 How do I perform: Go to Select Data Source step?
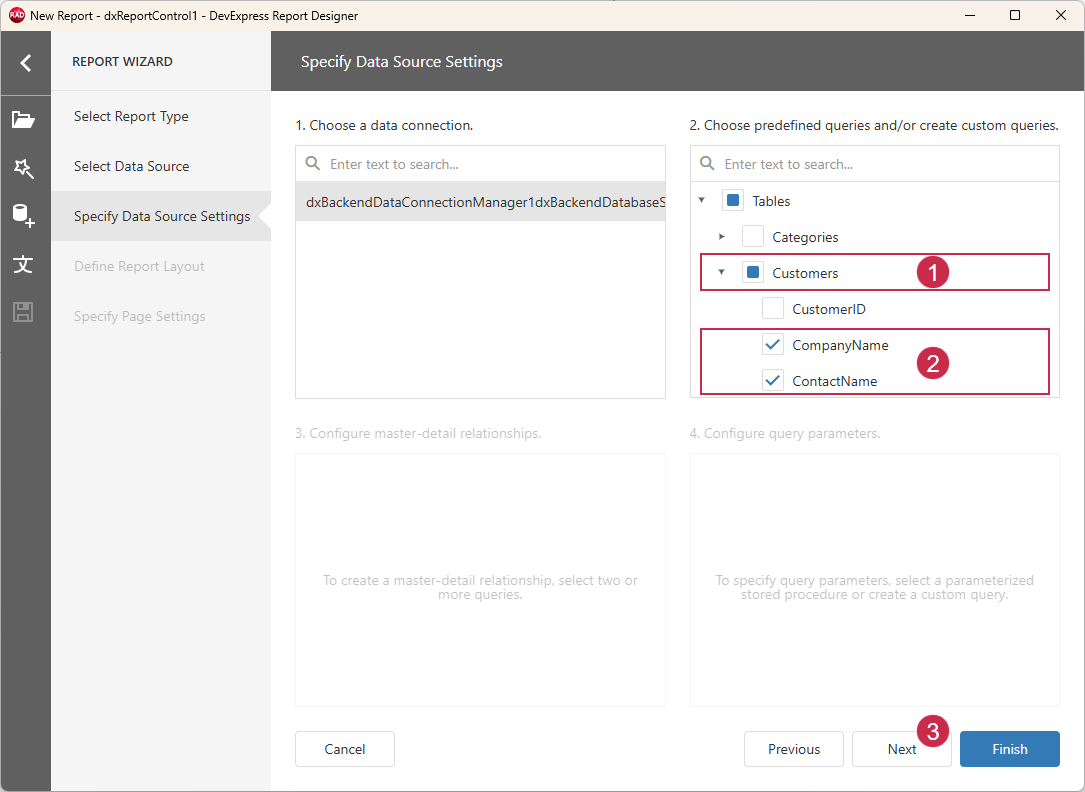pos(161,166)
